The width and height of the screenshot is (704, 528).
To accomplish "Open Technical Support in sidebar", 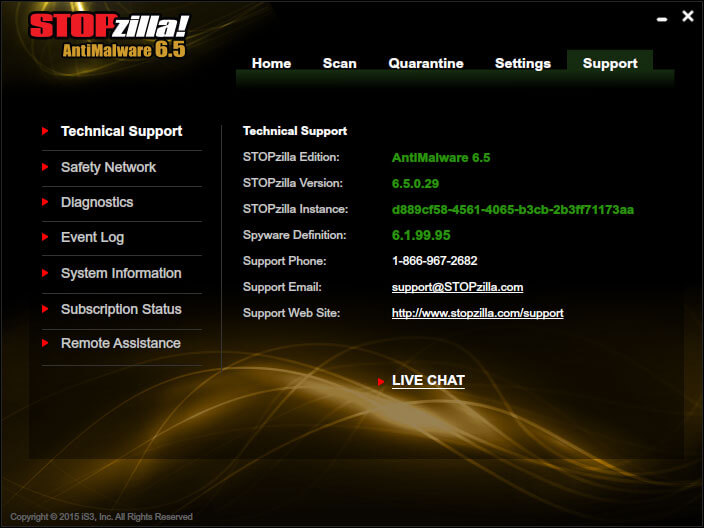I will pyautogui.click(x=122, y=131).
